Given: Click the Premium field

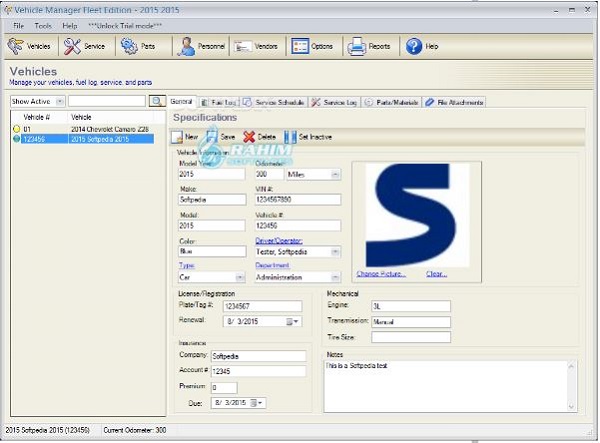Looking at the screenshot, I should [224, 388].
